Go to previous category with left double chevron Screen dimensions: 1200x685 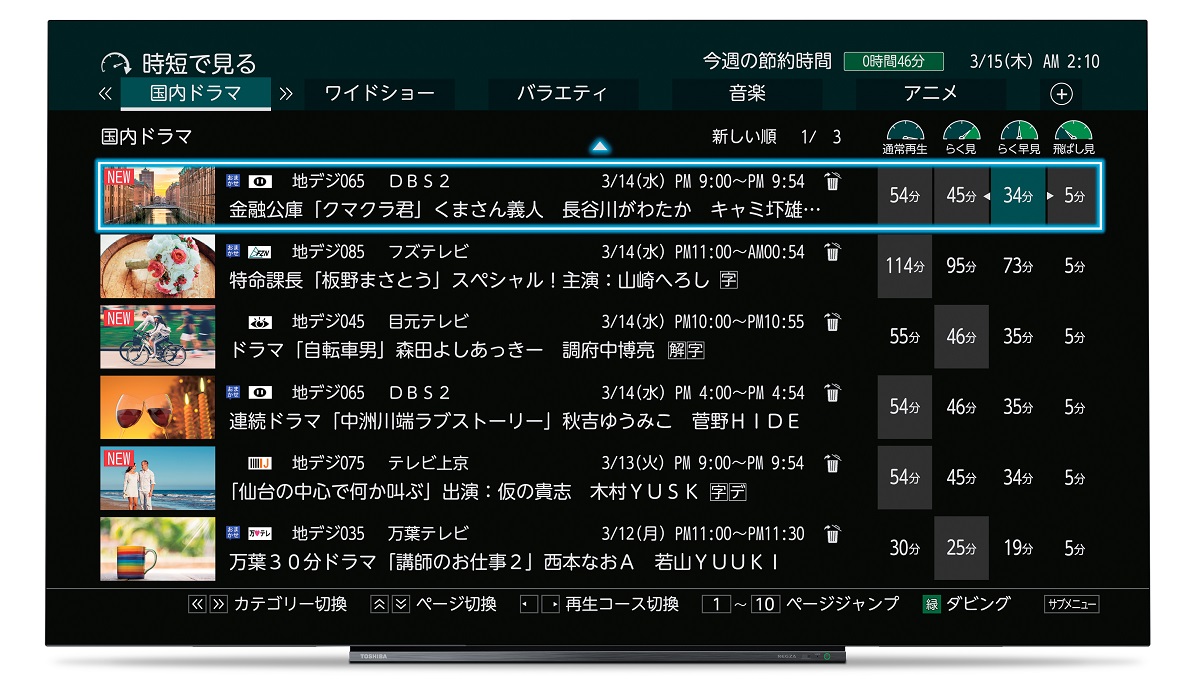[x=106, y=94]
